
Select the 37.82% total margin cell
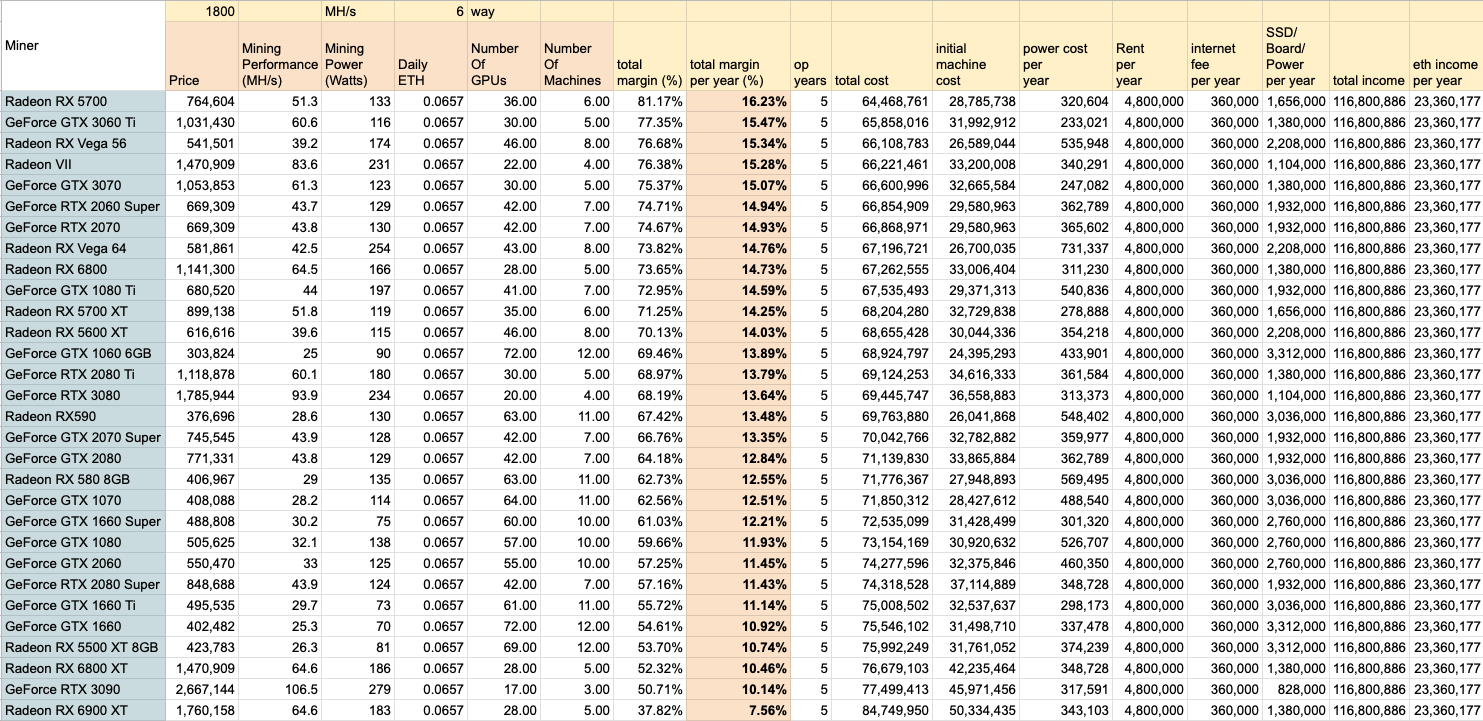650,710
